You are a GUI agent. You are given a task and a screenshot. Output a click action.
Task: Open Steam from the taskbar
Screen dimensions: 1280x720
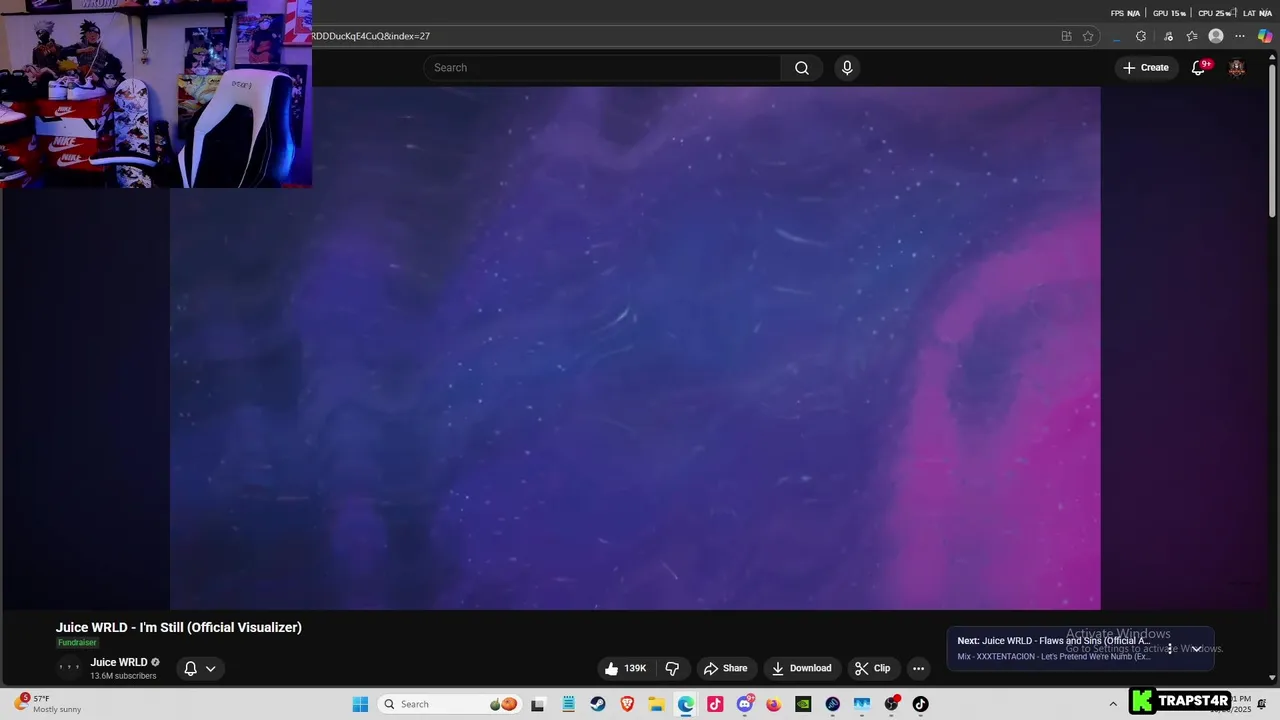[597, 704]
